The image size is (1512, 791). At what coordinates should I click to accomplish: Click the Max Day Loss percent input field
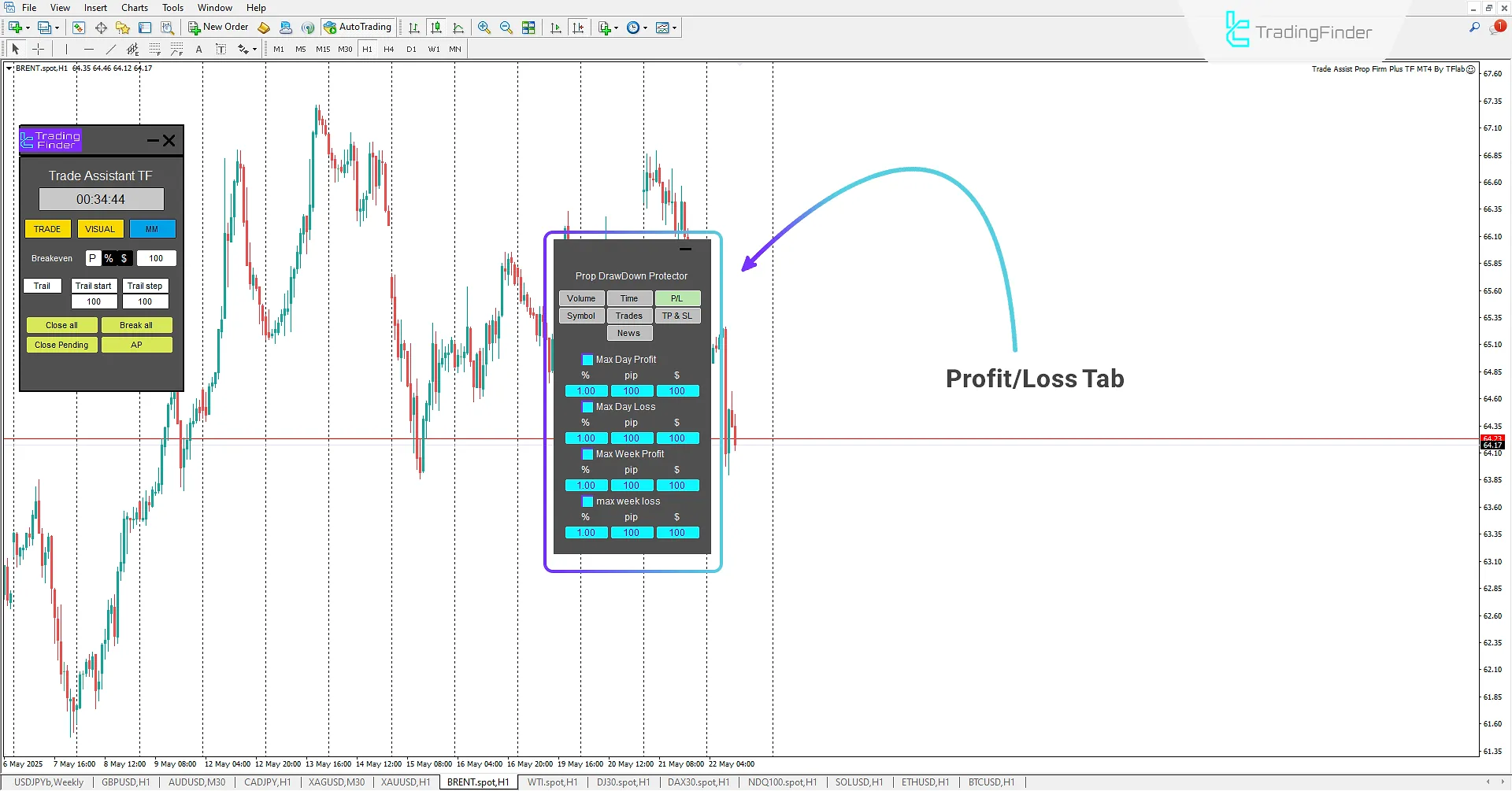586,438
